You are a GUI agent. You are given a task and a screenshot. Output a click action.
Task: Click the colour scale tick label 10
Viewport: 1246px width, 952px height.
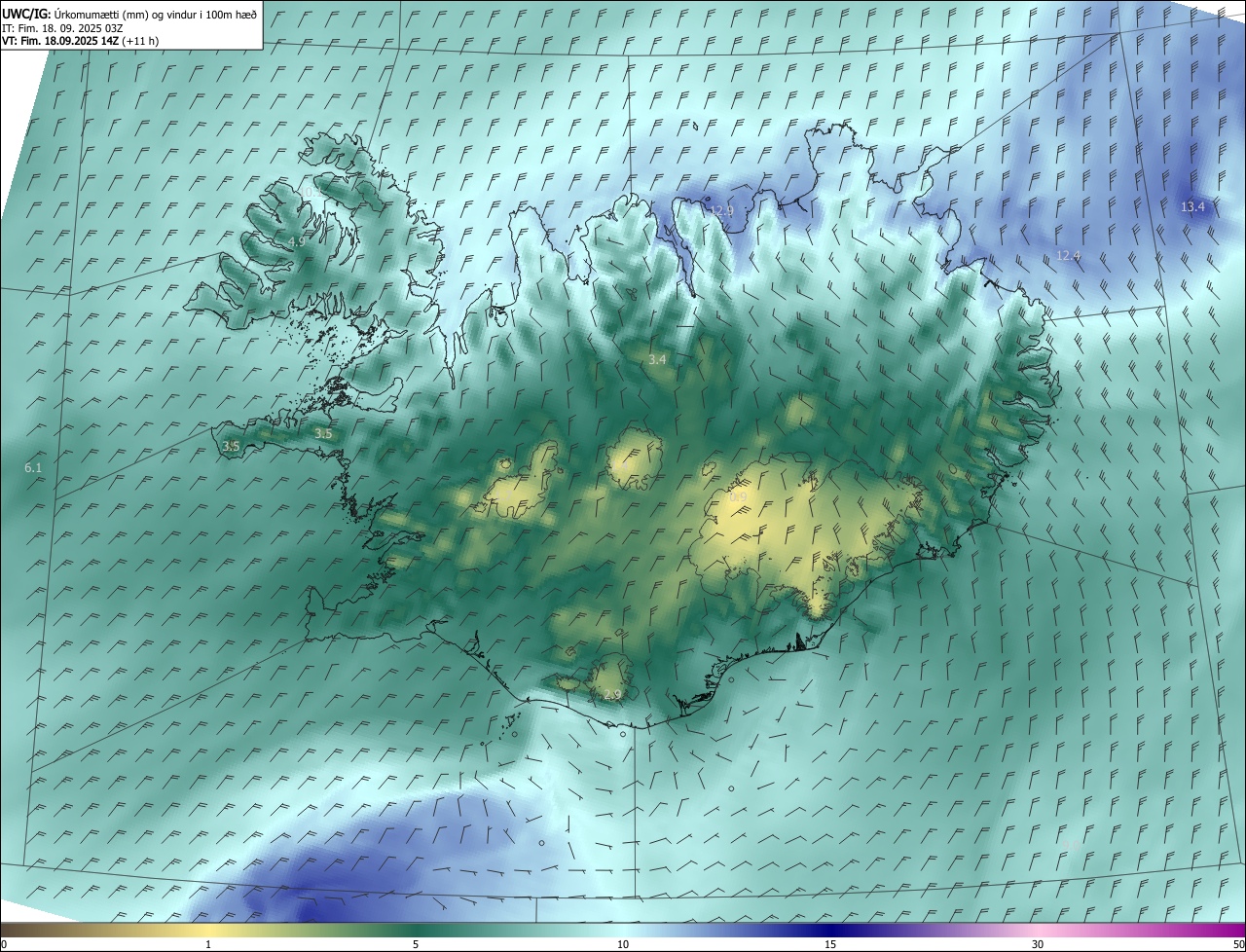coord(623,945)
